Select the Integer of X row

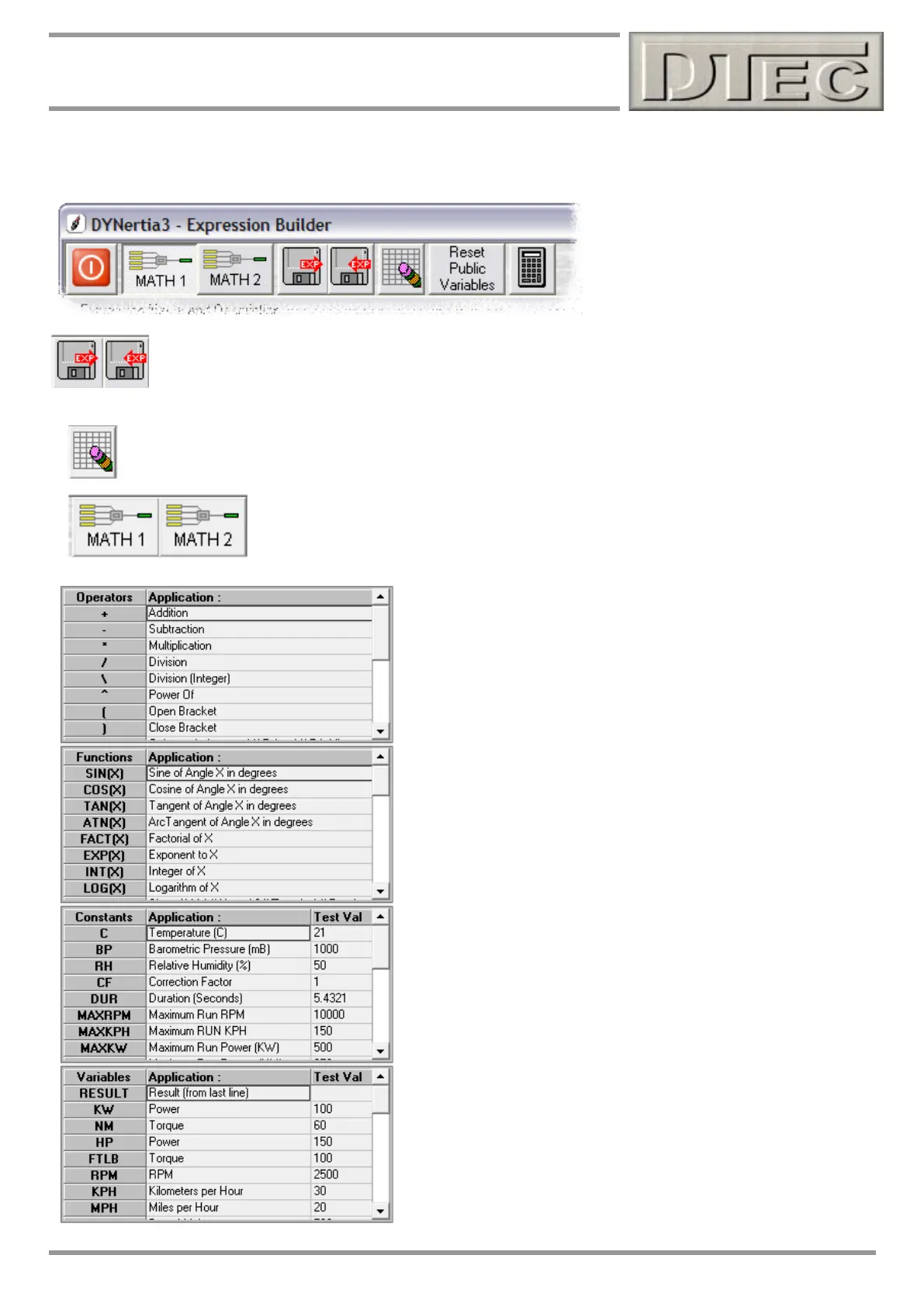tap(218, 872)
